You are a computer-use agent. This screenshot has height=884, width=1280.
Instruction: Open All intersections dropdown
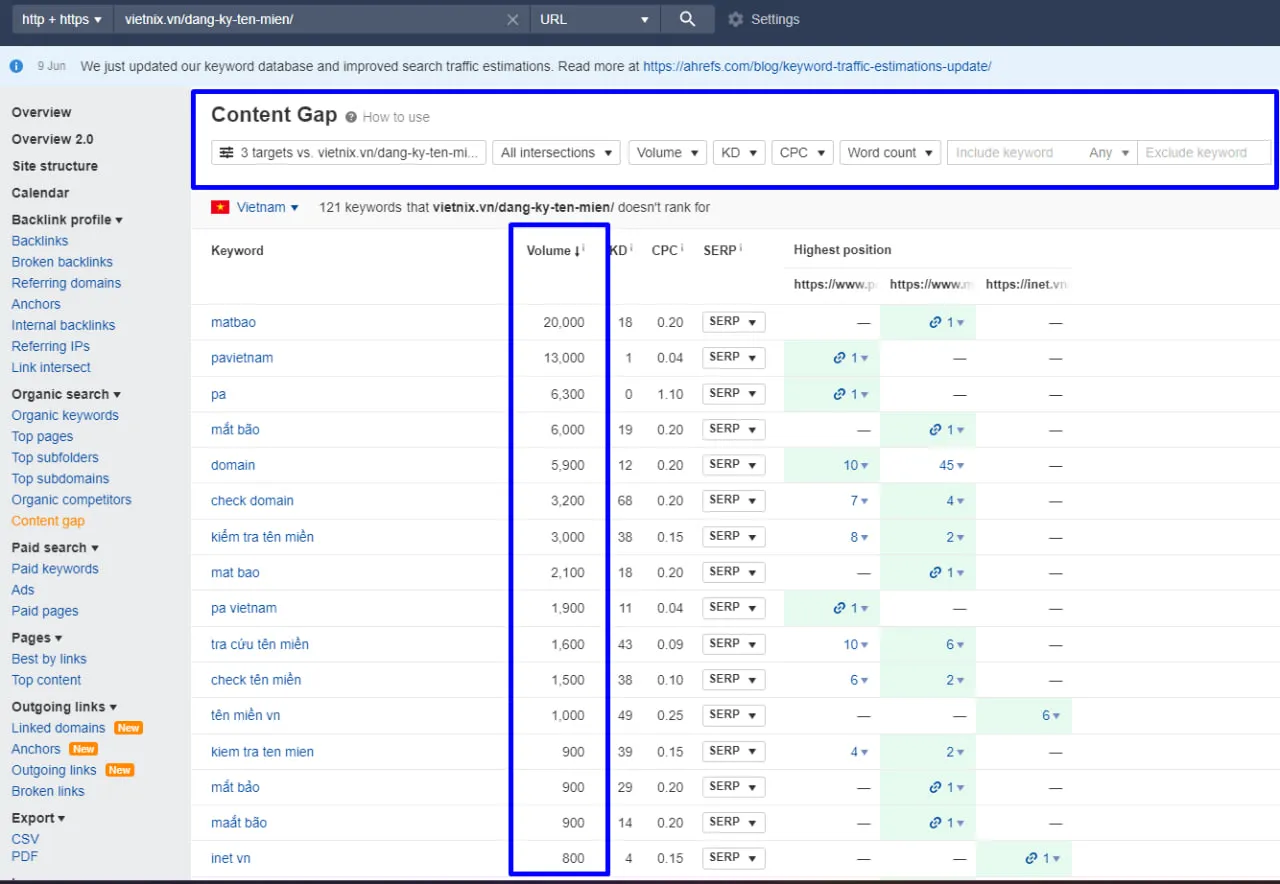[x=556, y=152]
